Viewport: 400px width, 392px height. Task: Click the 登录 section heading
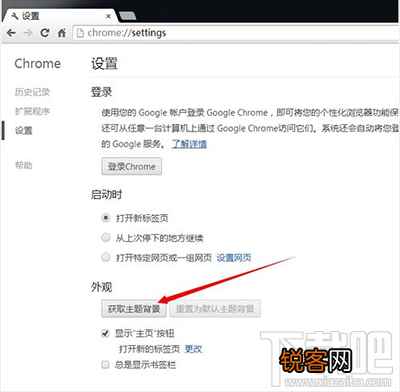tap(101, 92)
